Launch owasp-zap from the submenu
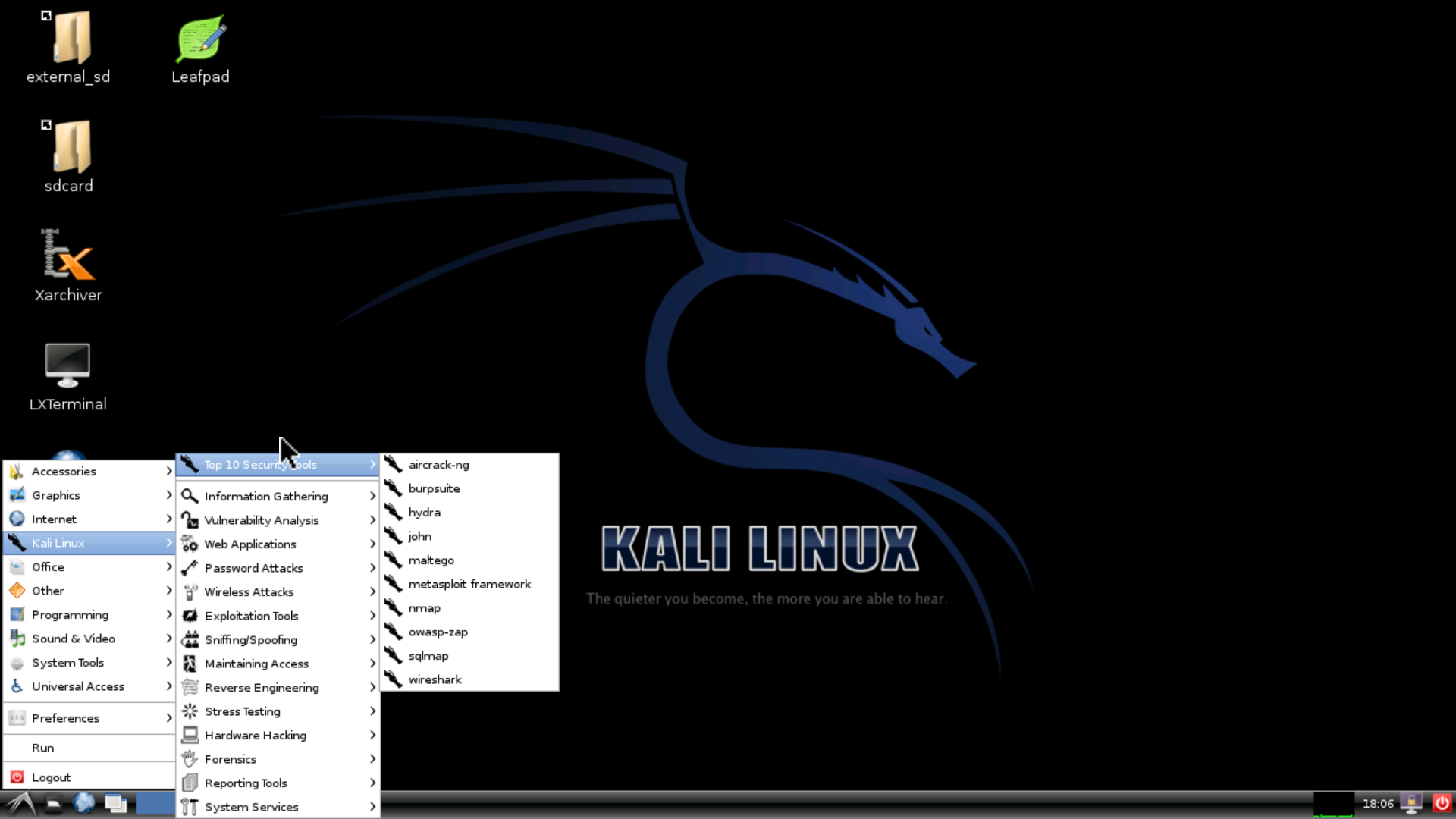The image size is (1456, 819). [469, 632]
